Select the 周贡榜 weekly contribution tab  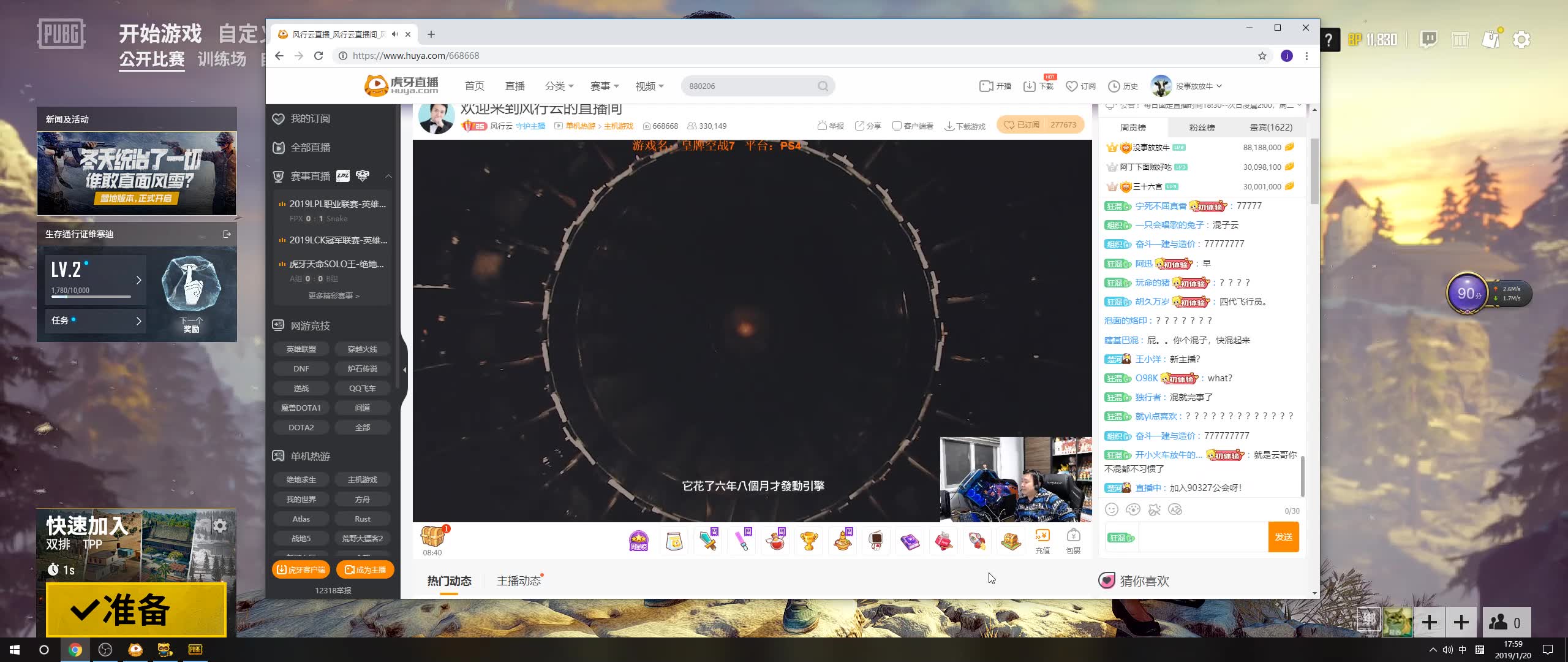1133,127
